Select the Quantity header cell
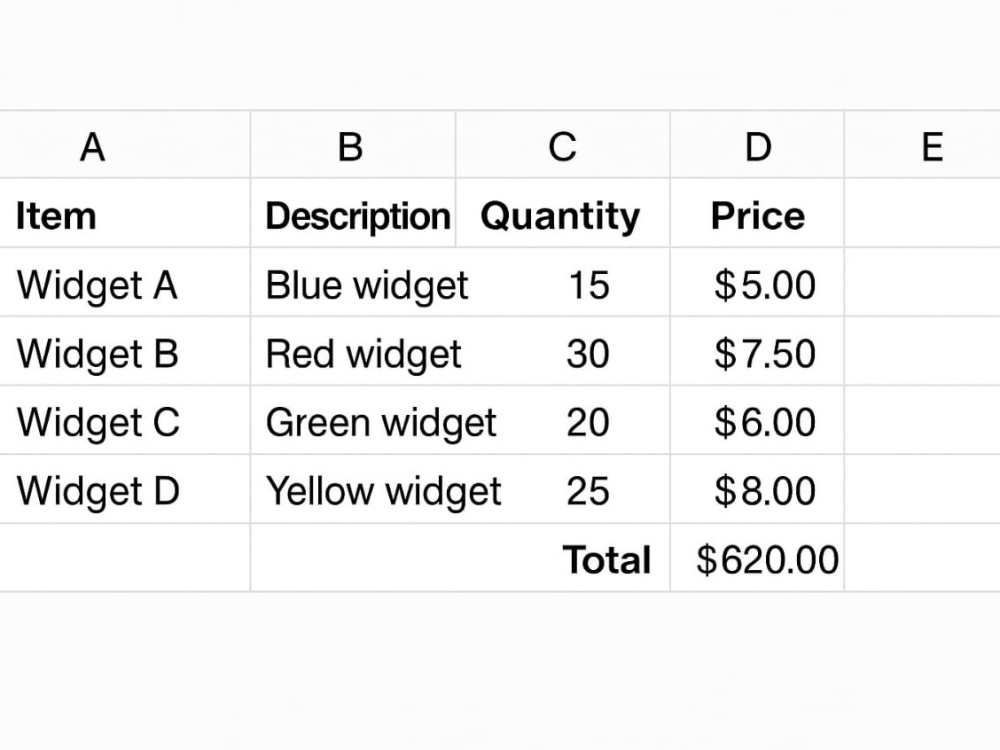The height and width of the screenshot is (750, 1000). coord(562,213)
